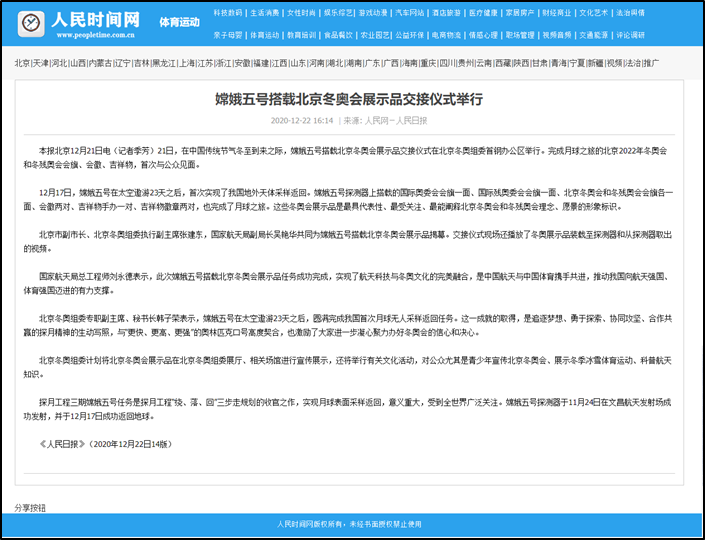The image size is (705, 540).
Task: Choose the 新疆 region link
Action: [x=596, y=63]
